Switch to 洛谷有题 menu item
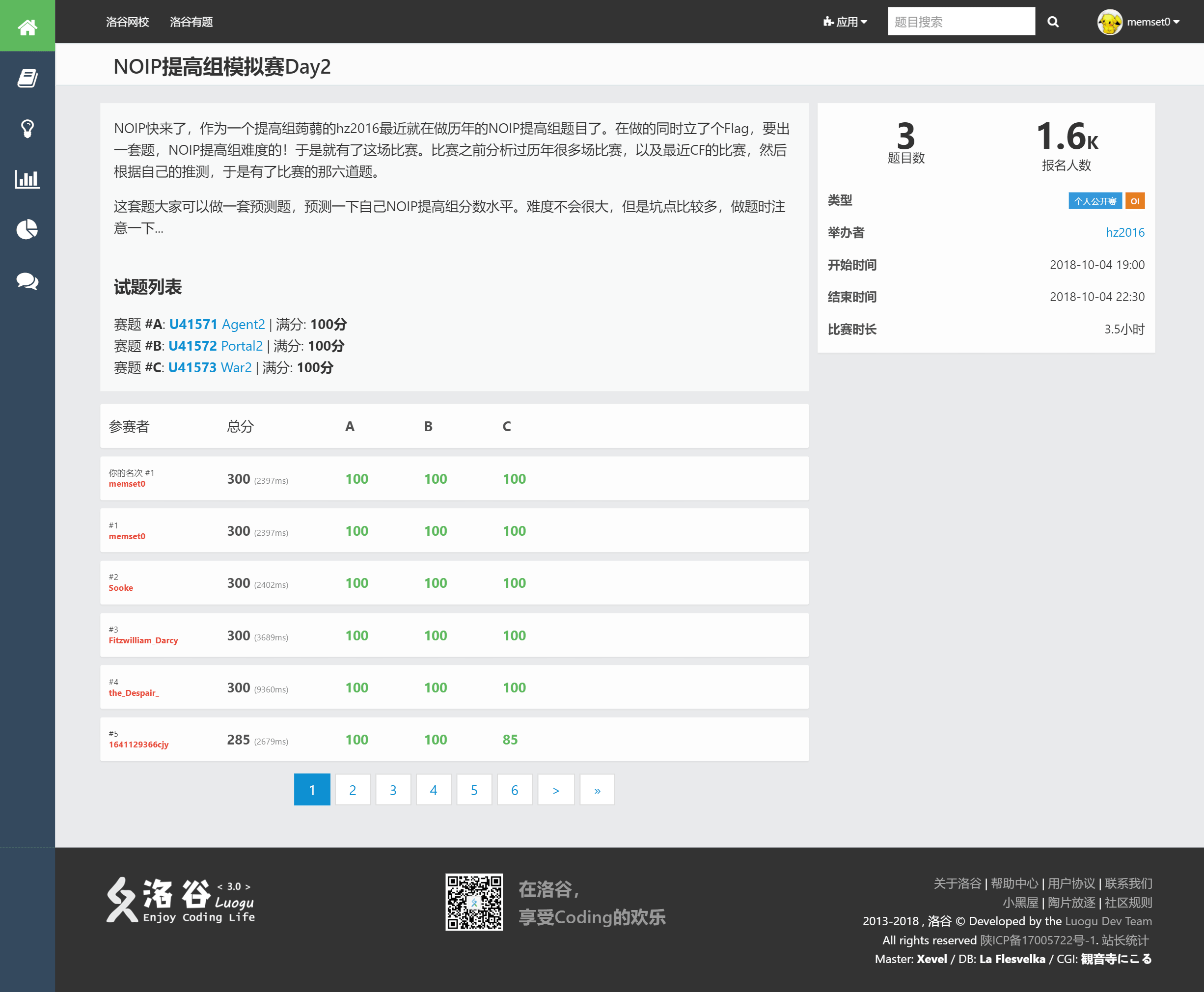 tap(191, 22)
